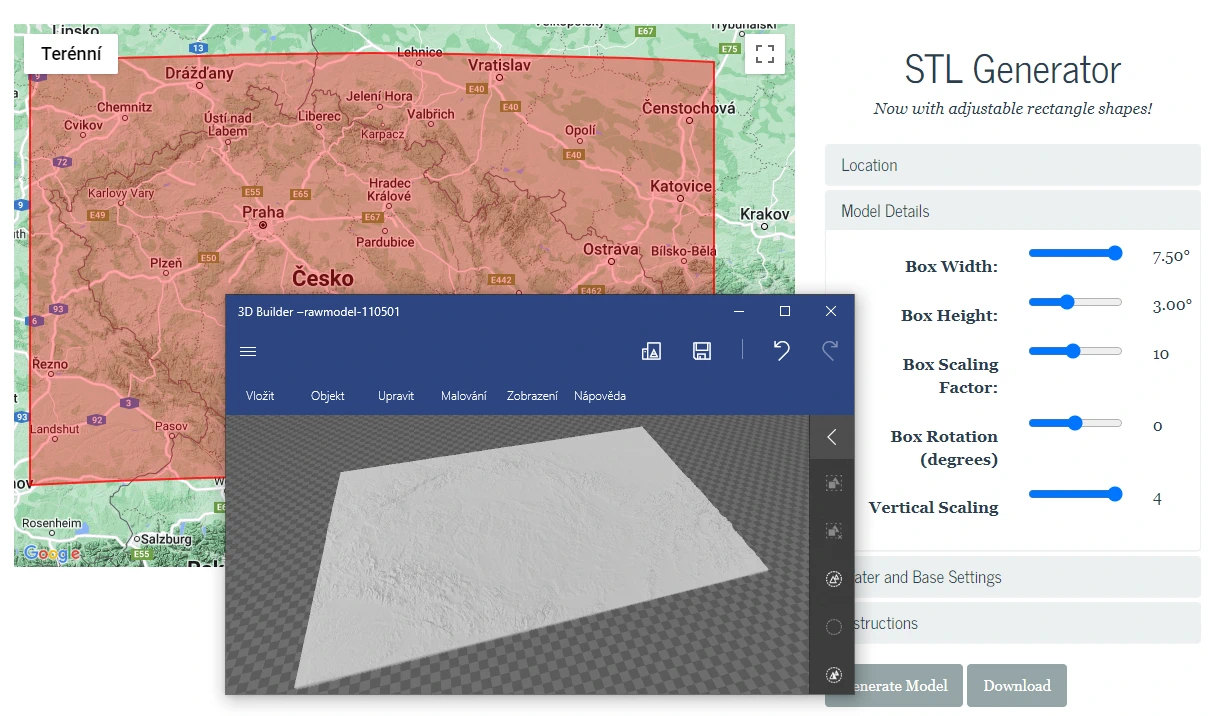Open the Objekt menu
Screen dimensions: 1211x716
[328, 396]
